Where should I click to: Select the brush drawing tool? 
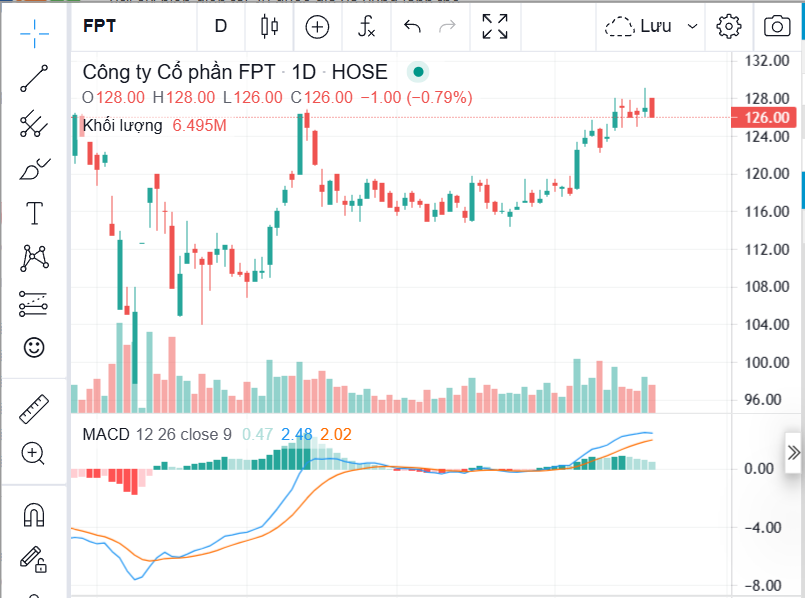34,168
